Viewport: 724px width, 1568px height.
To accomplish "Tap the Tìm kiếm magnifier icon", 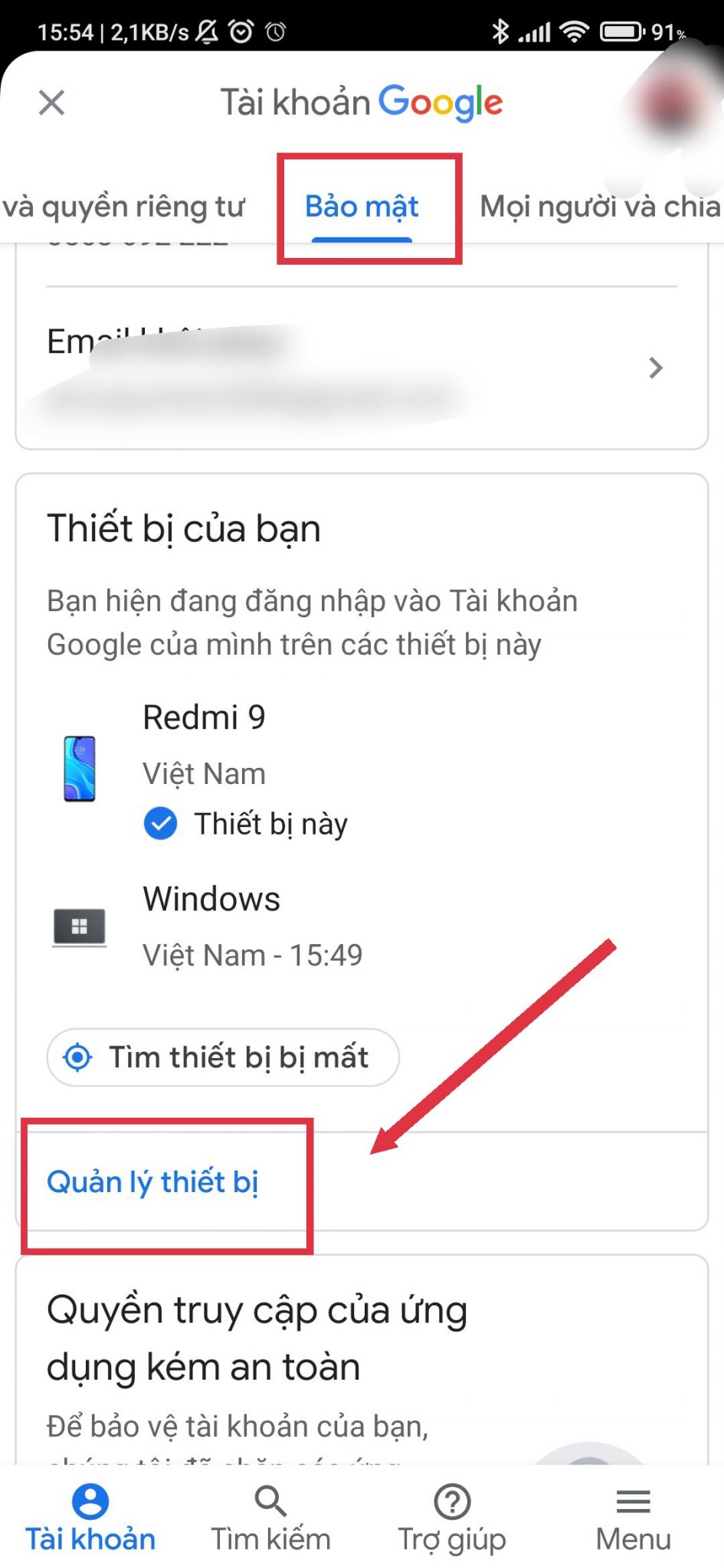I will (270, 1501).
